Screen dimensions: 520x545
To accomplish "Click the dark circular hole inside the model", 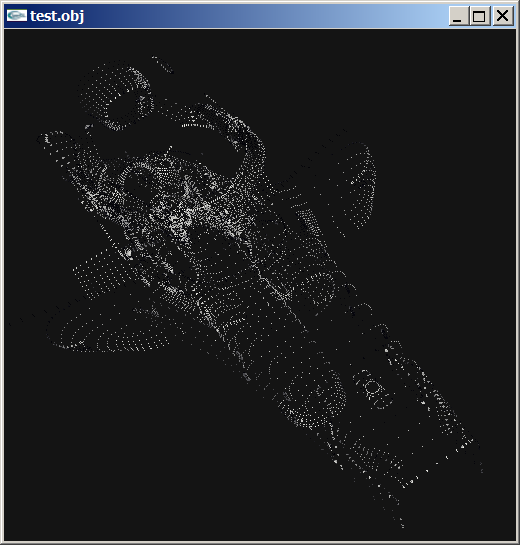I will (x=138, y=188).
